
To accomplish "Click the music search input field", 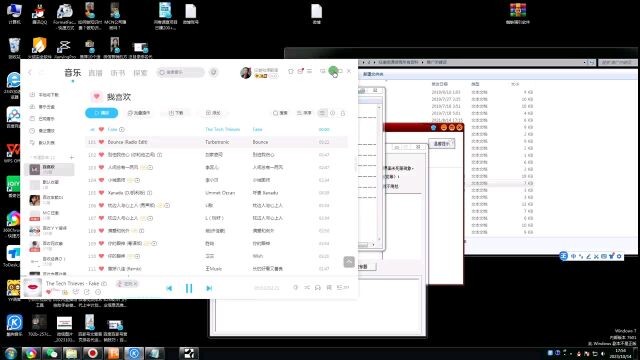I will click(180, 72).
